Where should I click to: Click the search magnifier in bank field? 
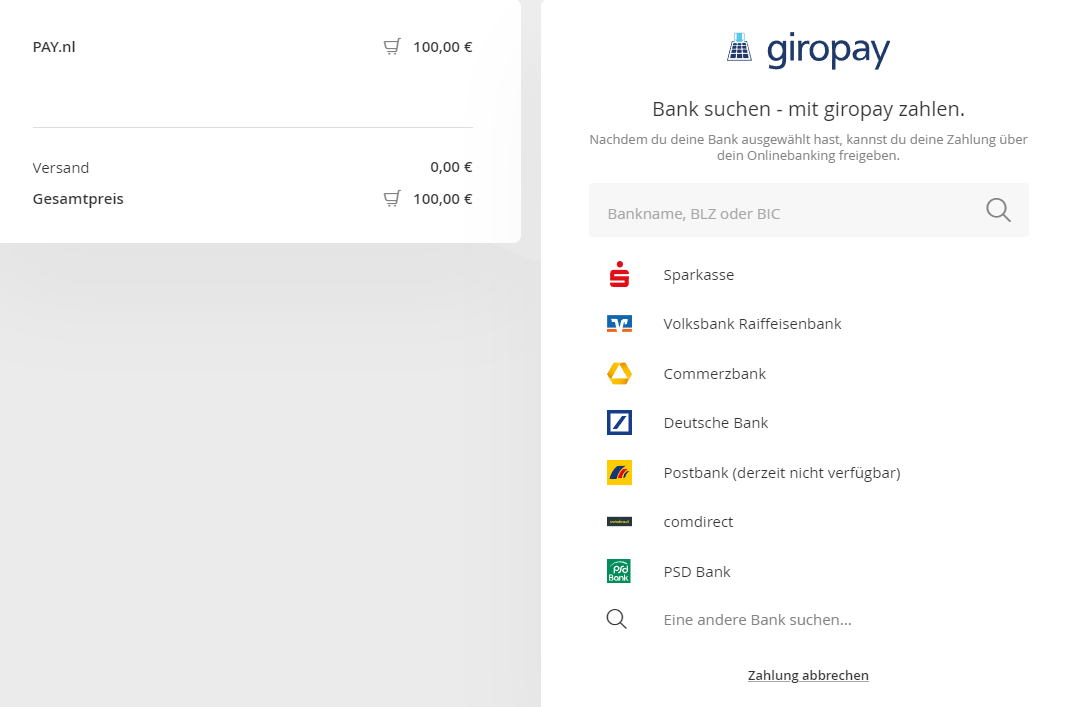pyautogui.click(x=998, y=210)
